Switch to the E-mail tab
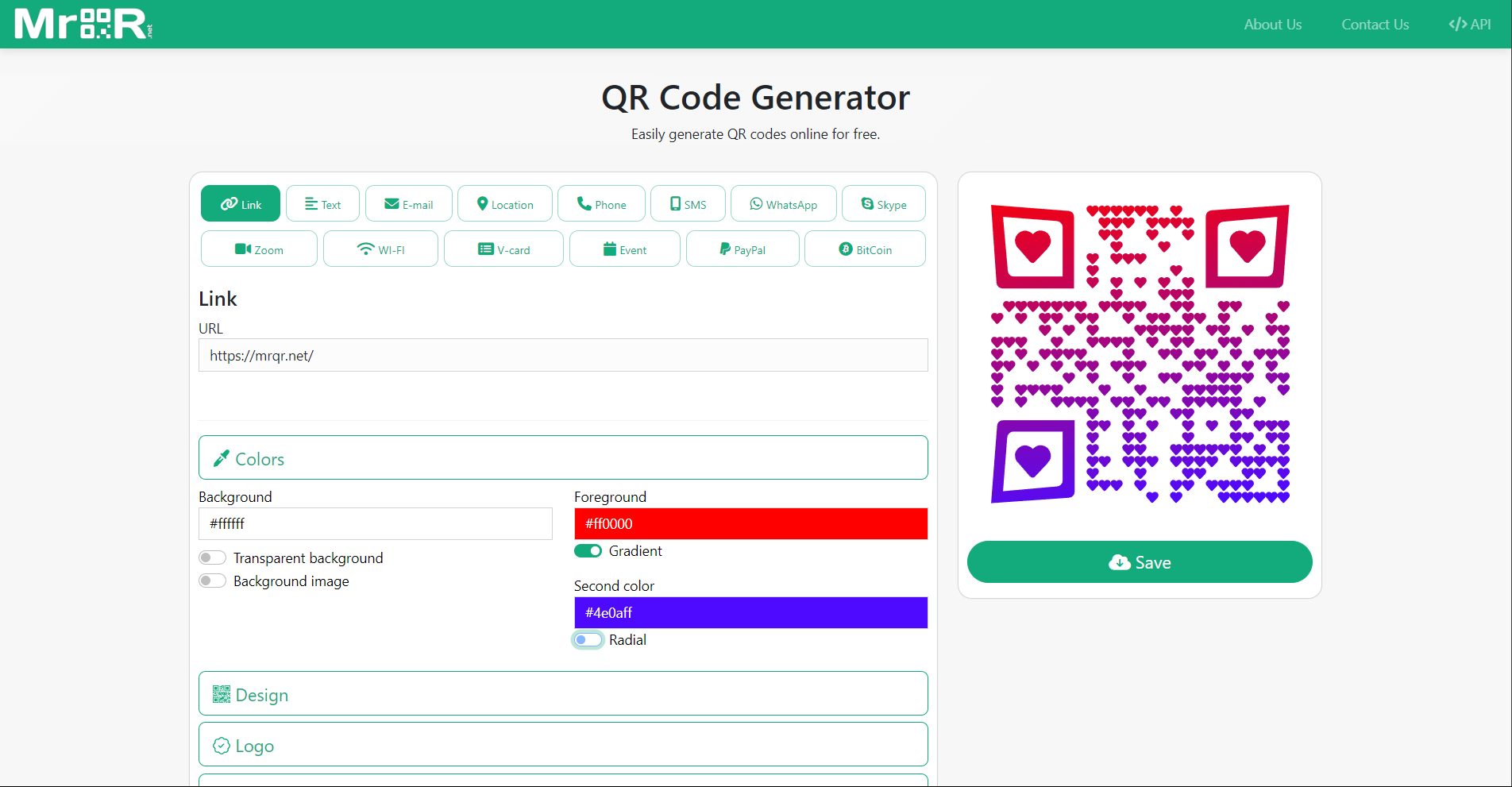1512x787 pixels. (409, 203)
